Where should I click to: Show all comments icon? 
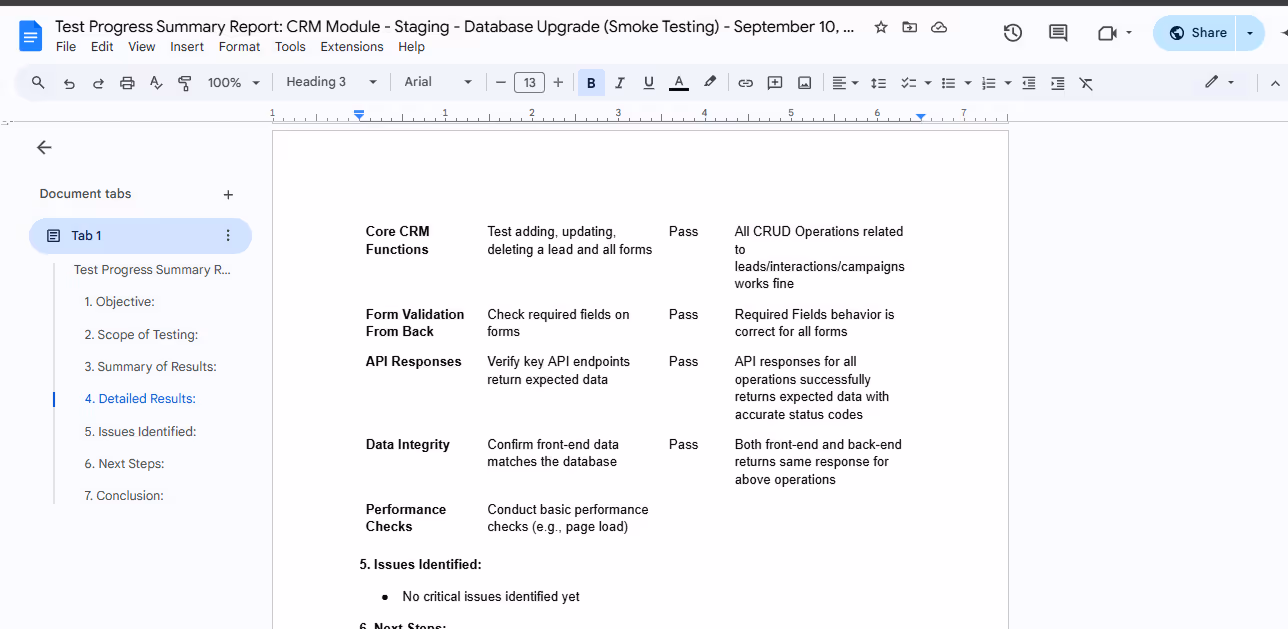(x=1058, y=33)
